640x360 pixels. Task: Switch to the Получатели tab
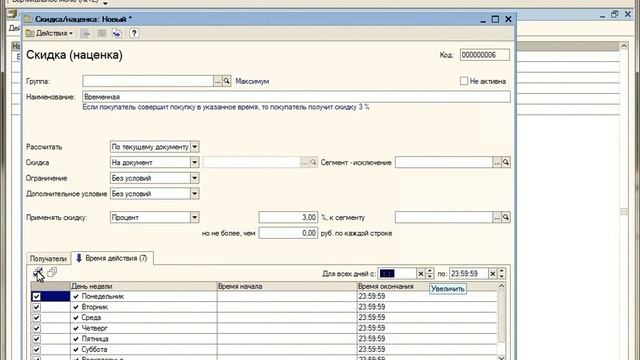coord(48,258)
